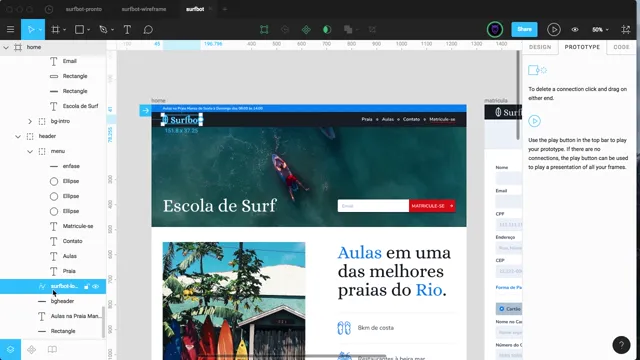
Task: Click the user avatar icon
Action: pyautogui.click(x=495, y=29)
